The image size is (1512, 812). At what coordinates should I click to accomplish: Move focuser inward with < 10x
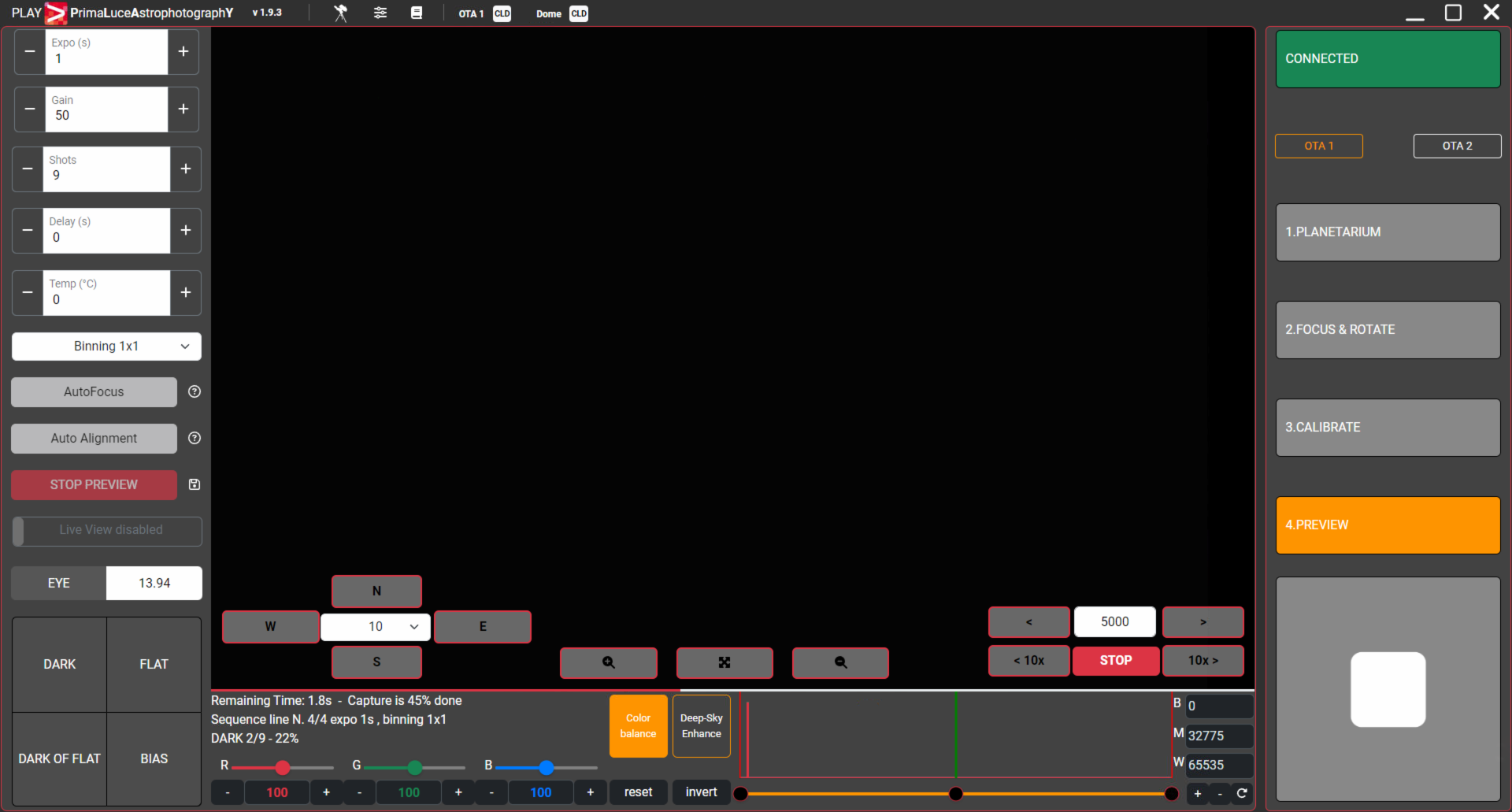point(1028,661)
